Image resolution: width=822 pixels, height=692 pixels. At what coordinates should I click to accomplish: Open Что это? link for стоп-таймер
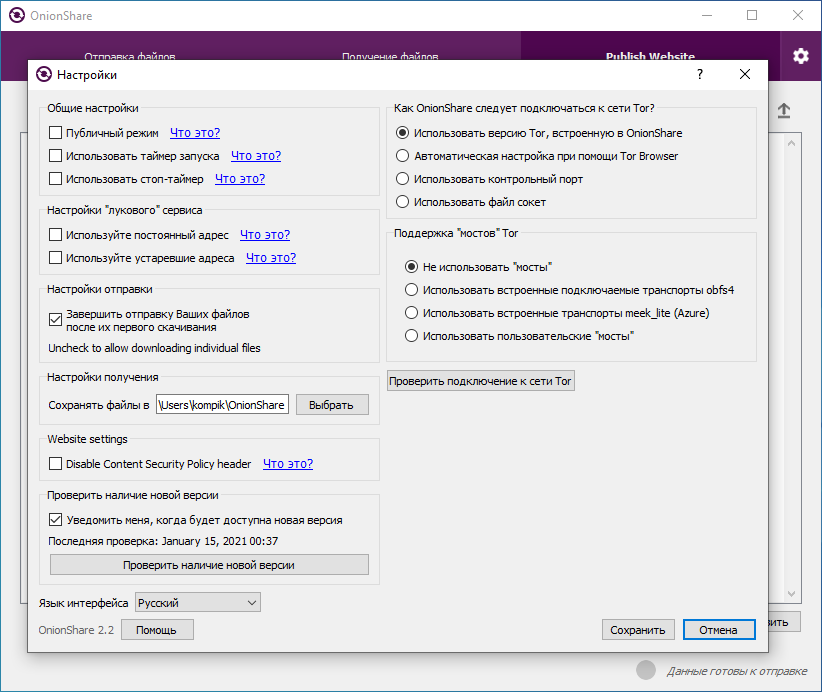coord(240,179)
